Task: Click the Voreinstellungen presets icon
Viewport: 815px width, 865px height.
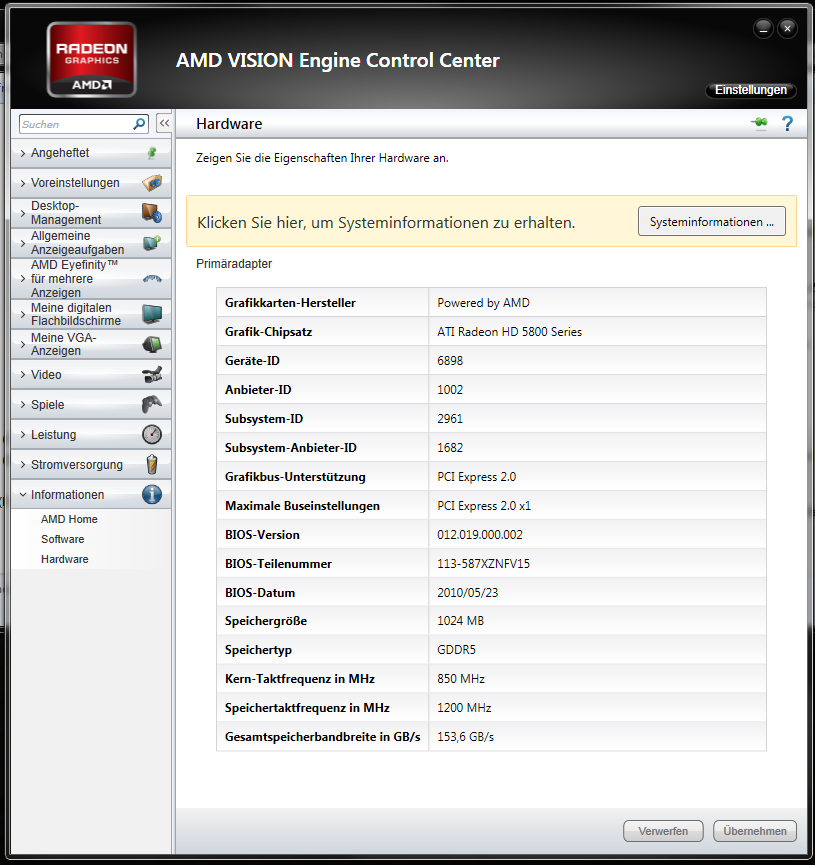Action: coord(152,183)
